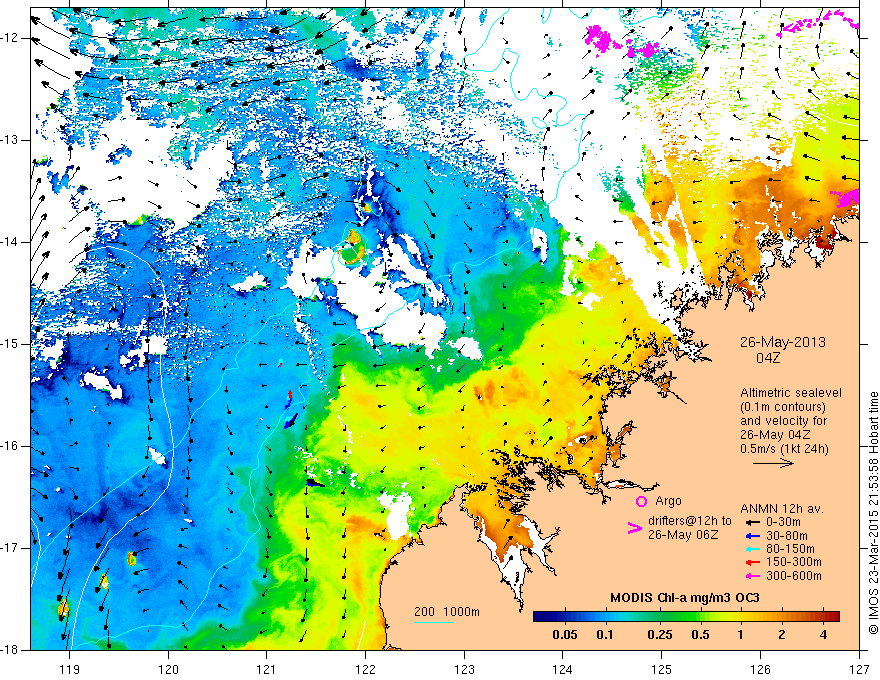Click the -18 latitude axis label
The height and width of the screenshot is (680, 880).
pos(10,649)
